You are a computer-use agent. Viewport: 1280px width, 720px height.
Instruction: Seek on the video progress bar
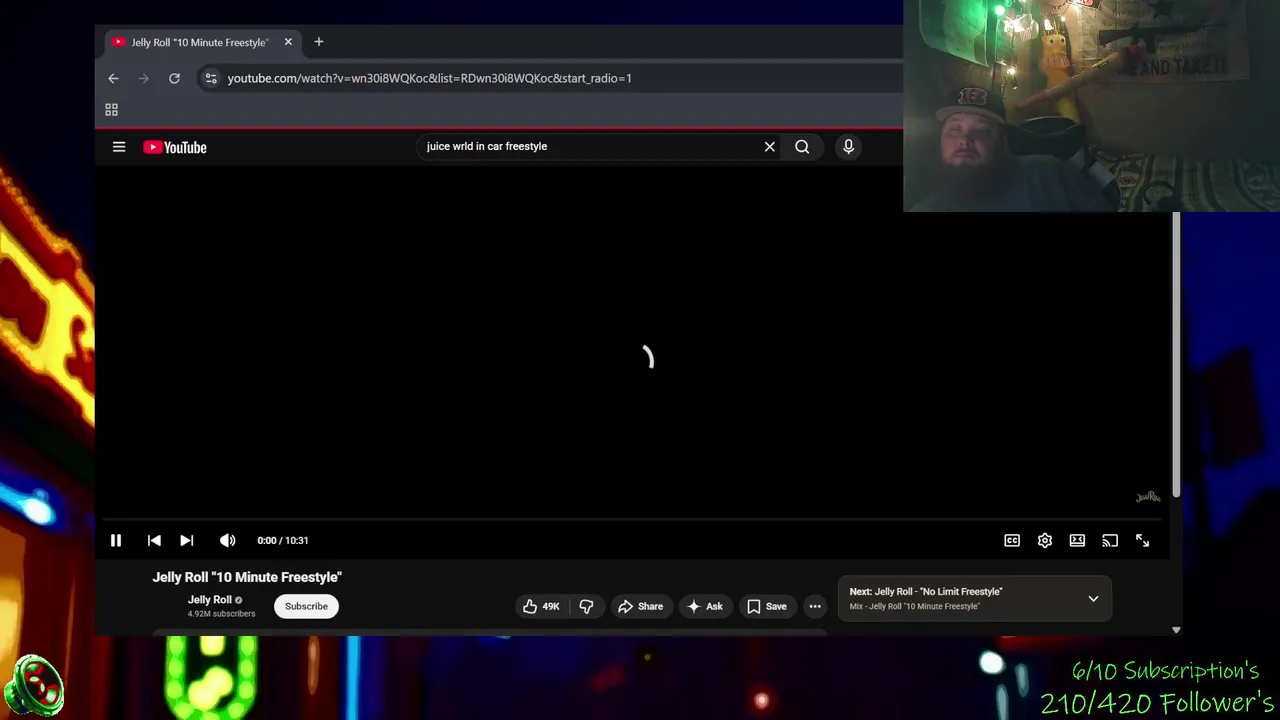tap(632, 520)
